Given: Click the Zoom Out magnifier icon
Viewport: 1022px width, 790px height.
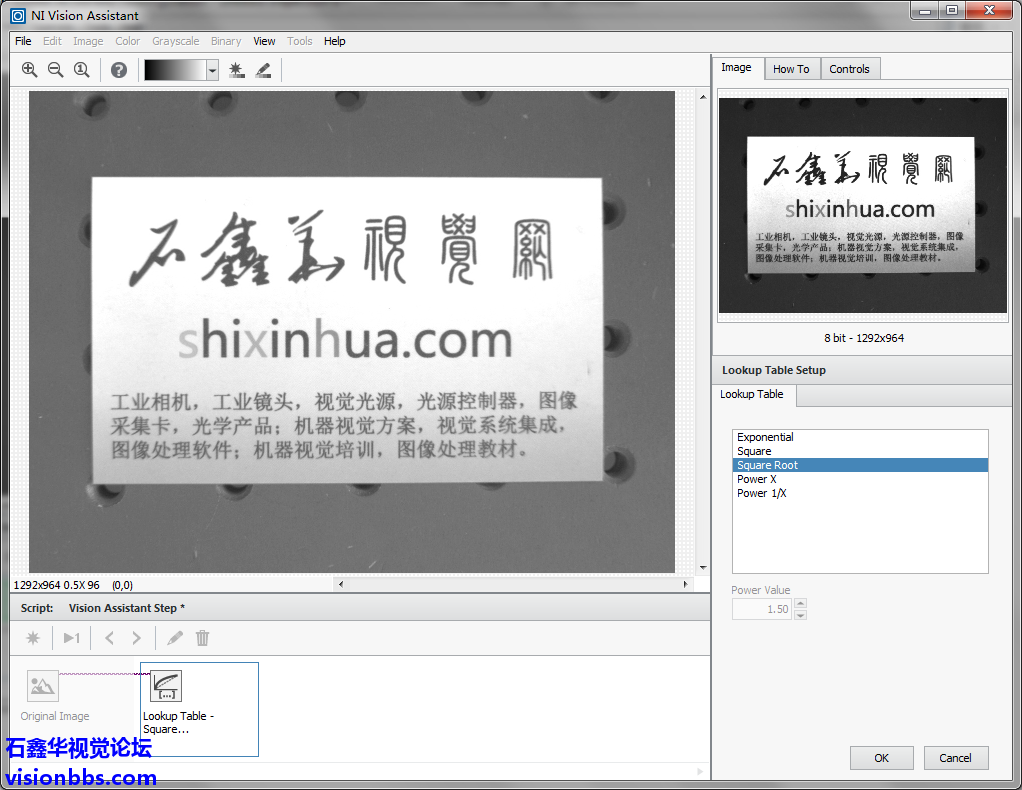Looking at the screenshot, I should [x=55, y=70].
